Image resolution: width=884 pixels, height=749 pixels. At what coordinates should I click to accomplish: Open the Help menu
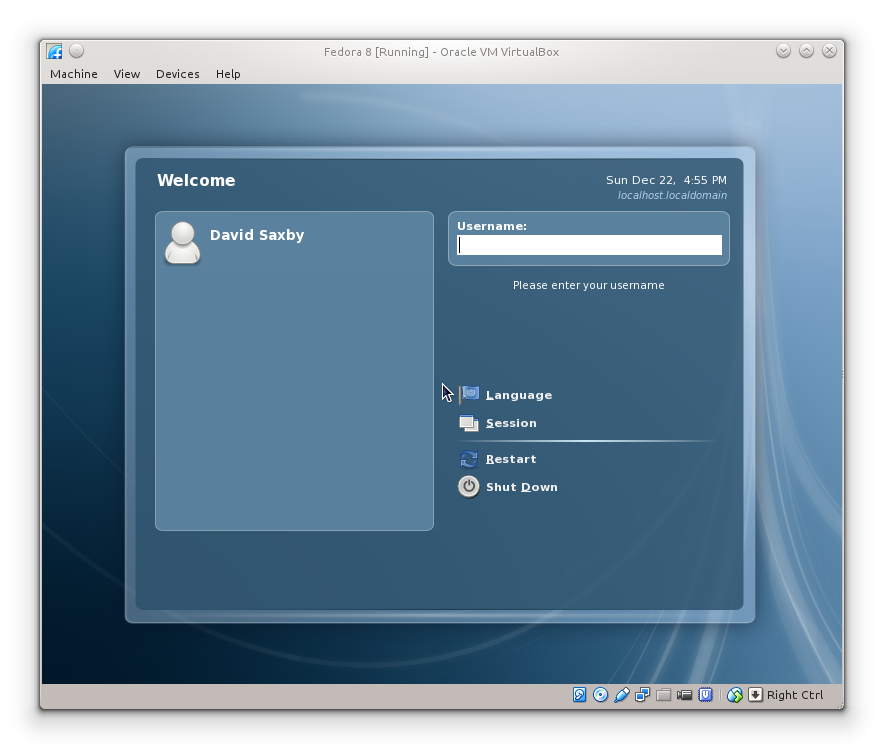(x=228, y=74)
